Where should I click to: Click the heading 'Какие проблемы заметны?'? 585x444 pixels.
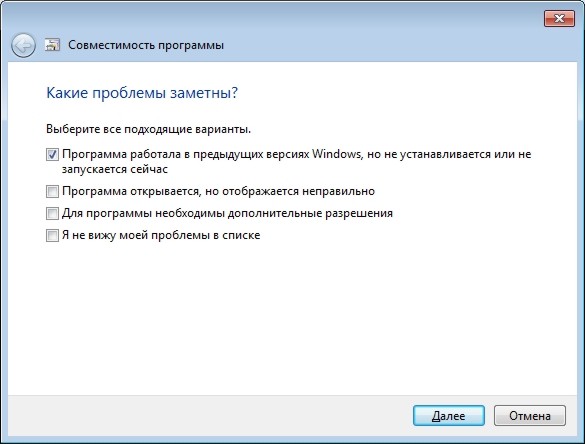point(142,93)
